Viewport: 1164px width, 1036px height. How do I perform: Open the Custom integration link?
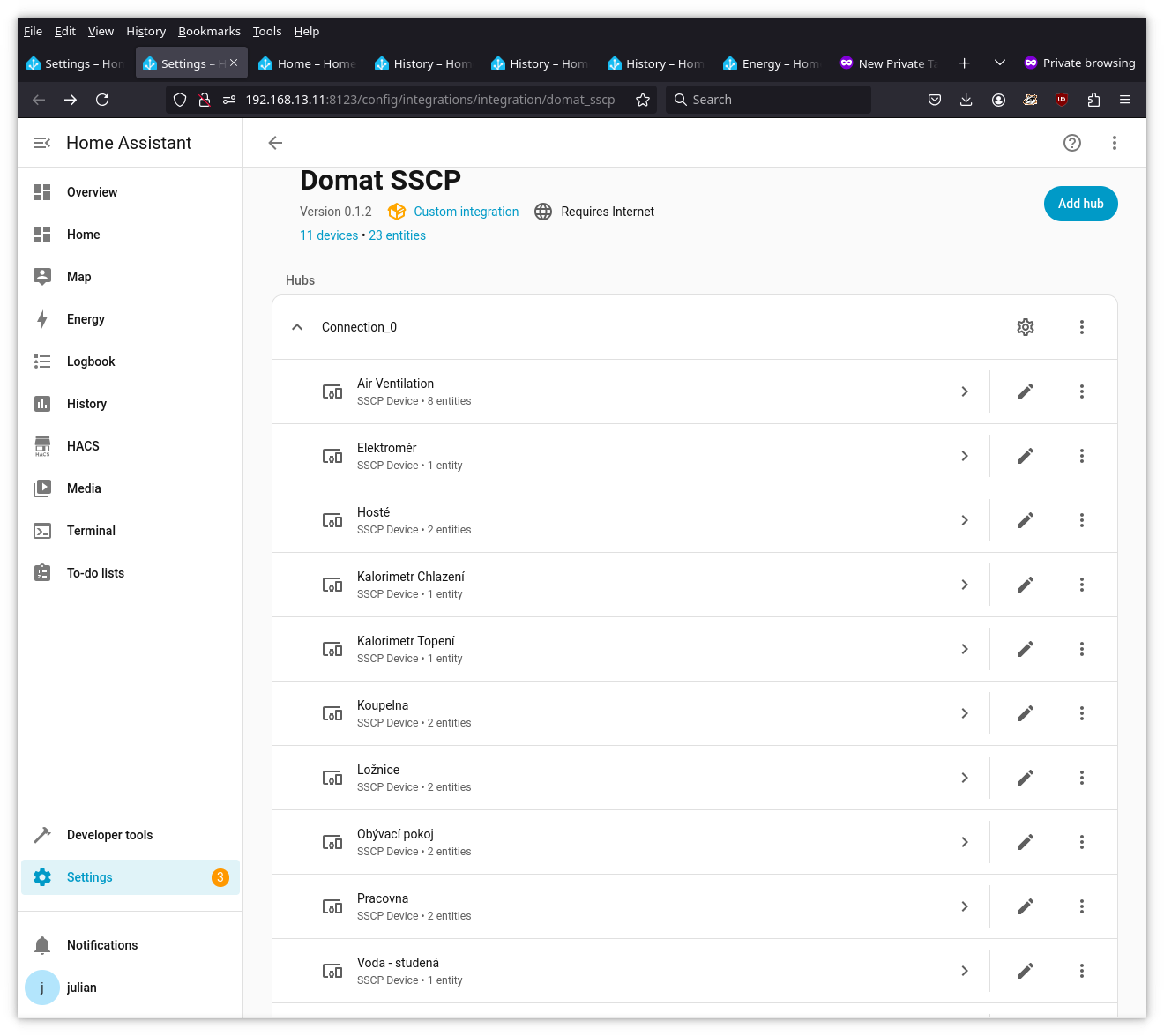[x=466, y=212]
